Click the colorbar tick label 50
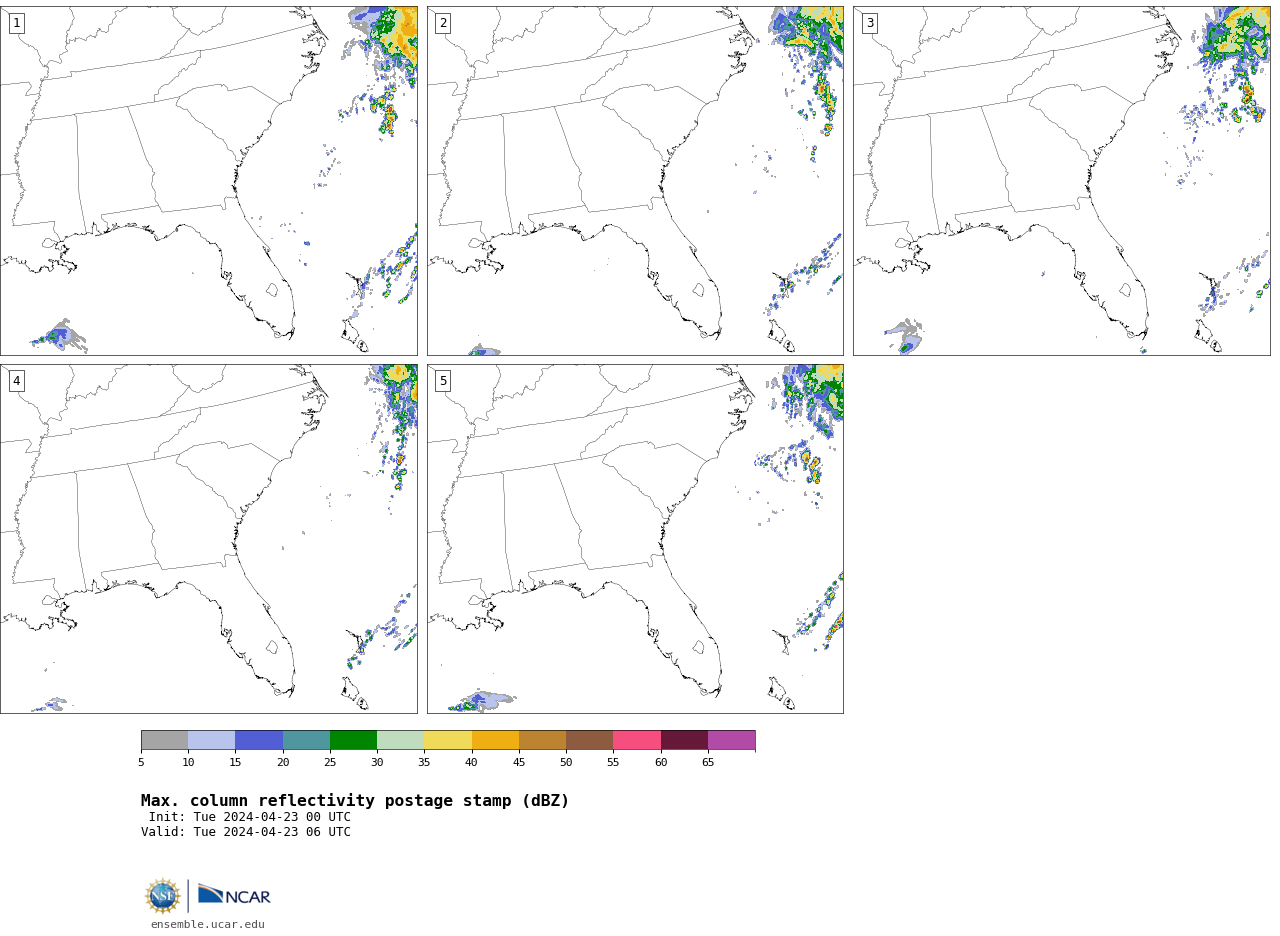 point(566,762)
